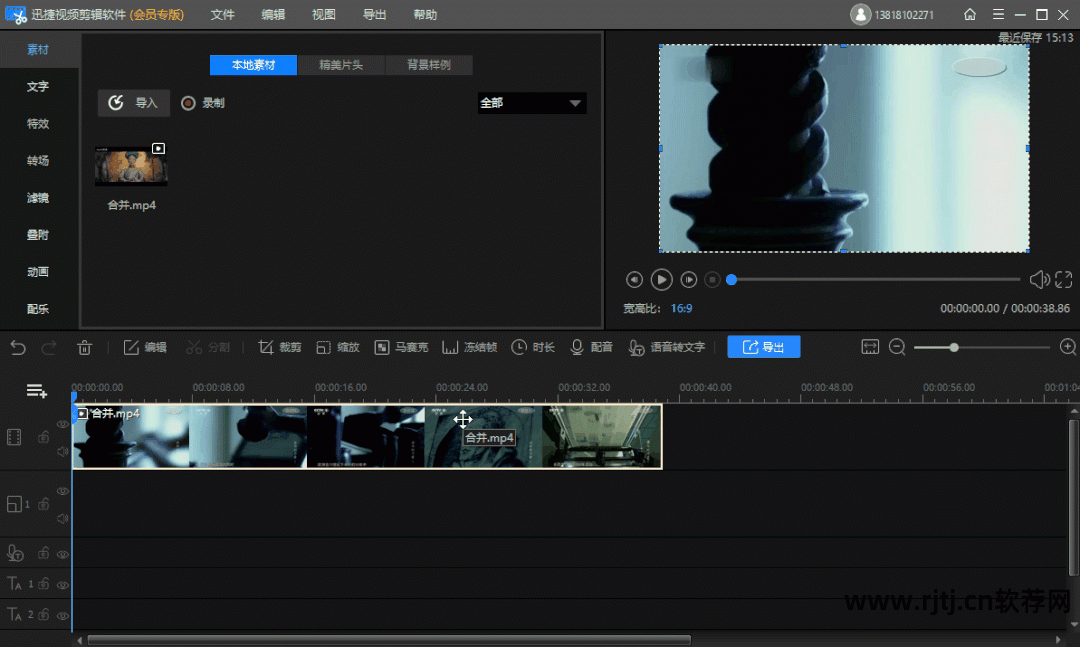Open the 叠附 overlay sidebar panel
1080x647 pixels.
pyautogui.click(x=38, y=234)
